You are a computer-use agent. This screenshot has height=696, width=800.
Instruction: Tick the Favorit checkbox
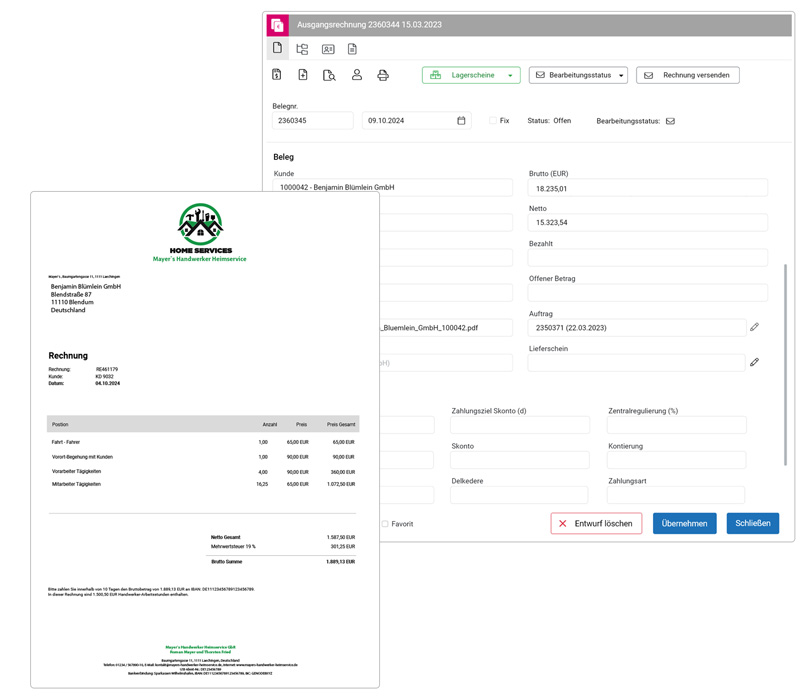(385, 524)
